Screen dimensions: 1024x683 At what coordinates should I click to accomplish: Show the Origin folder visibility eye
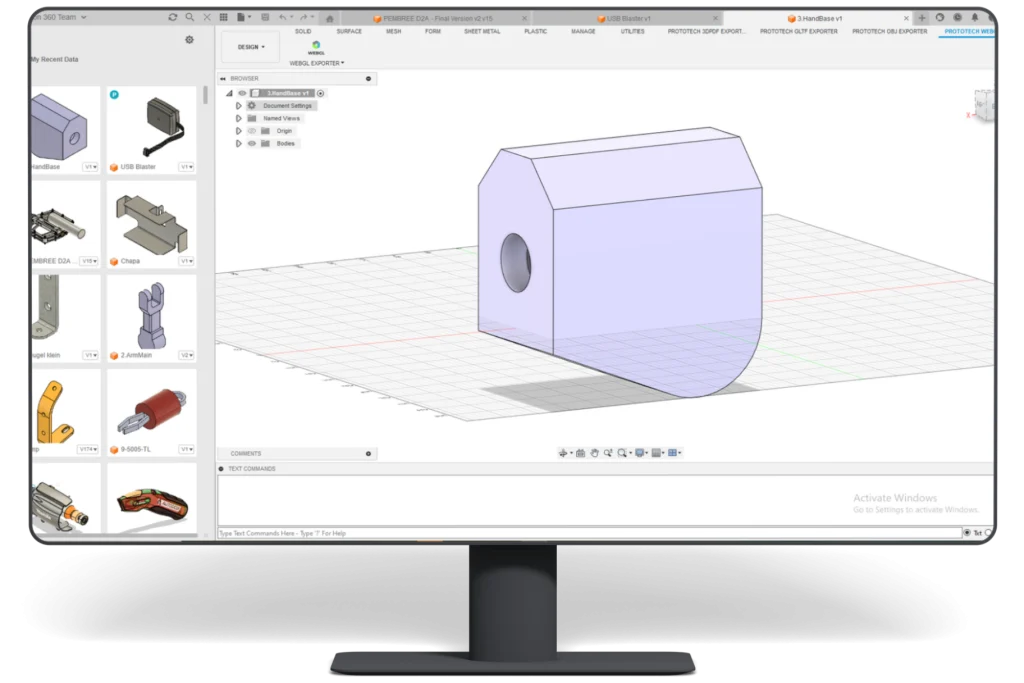pos(253,131)
